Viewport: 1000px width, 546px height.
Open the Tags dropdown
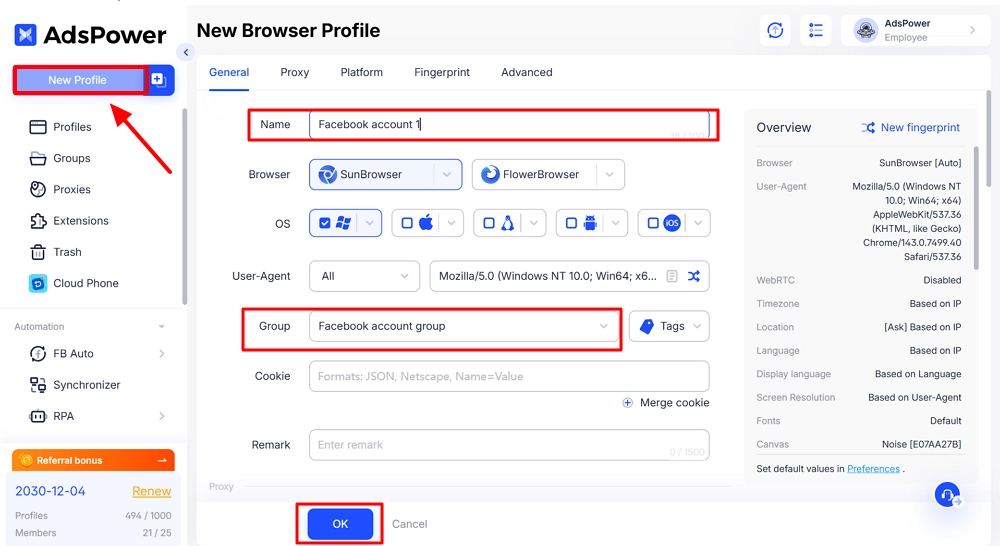click(x=669, y=326)
